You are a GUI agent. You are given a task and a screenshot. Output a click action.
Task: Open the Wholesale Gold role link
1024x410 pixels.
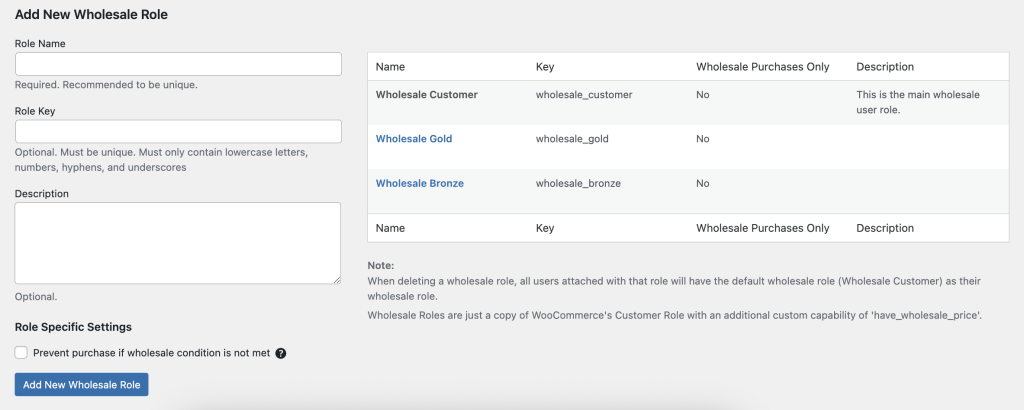(x=414, y=139)
